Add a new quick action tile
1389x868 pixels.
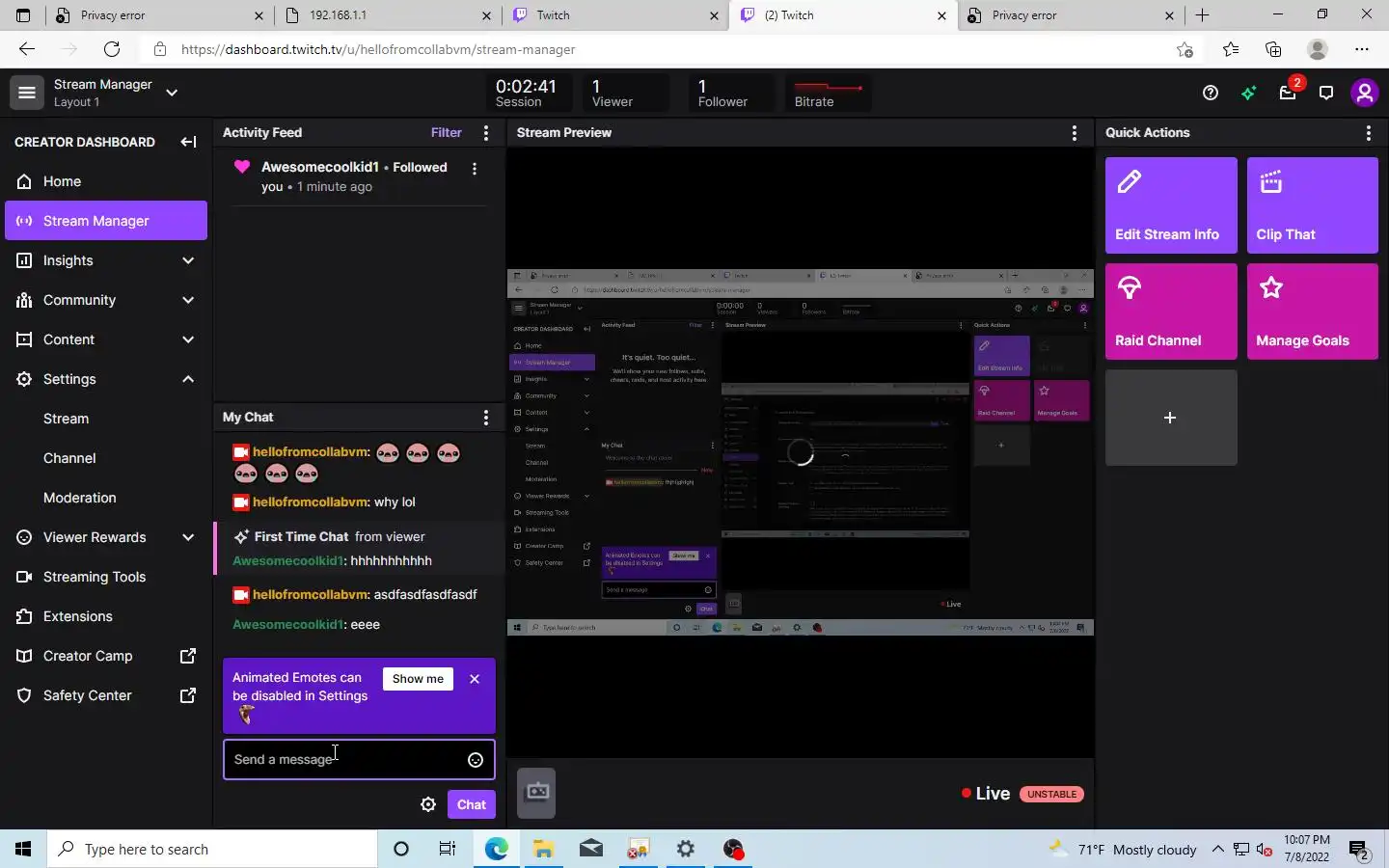tap(1171, 418)
